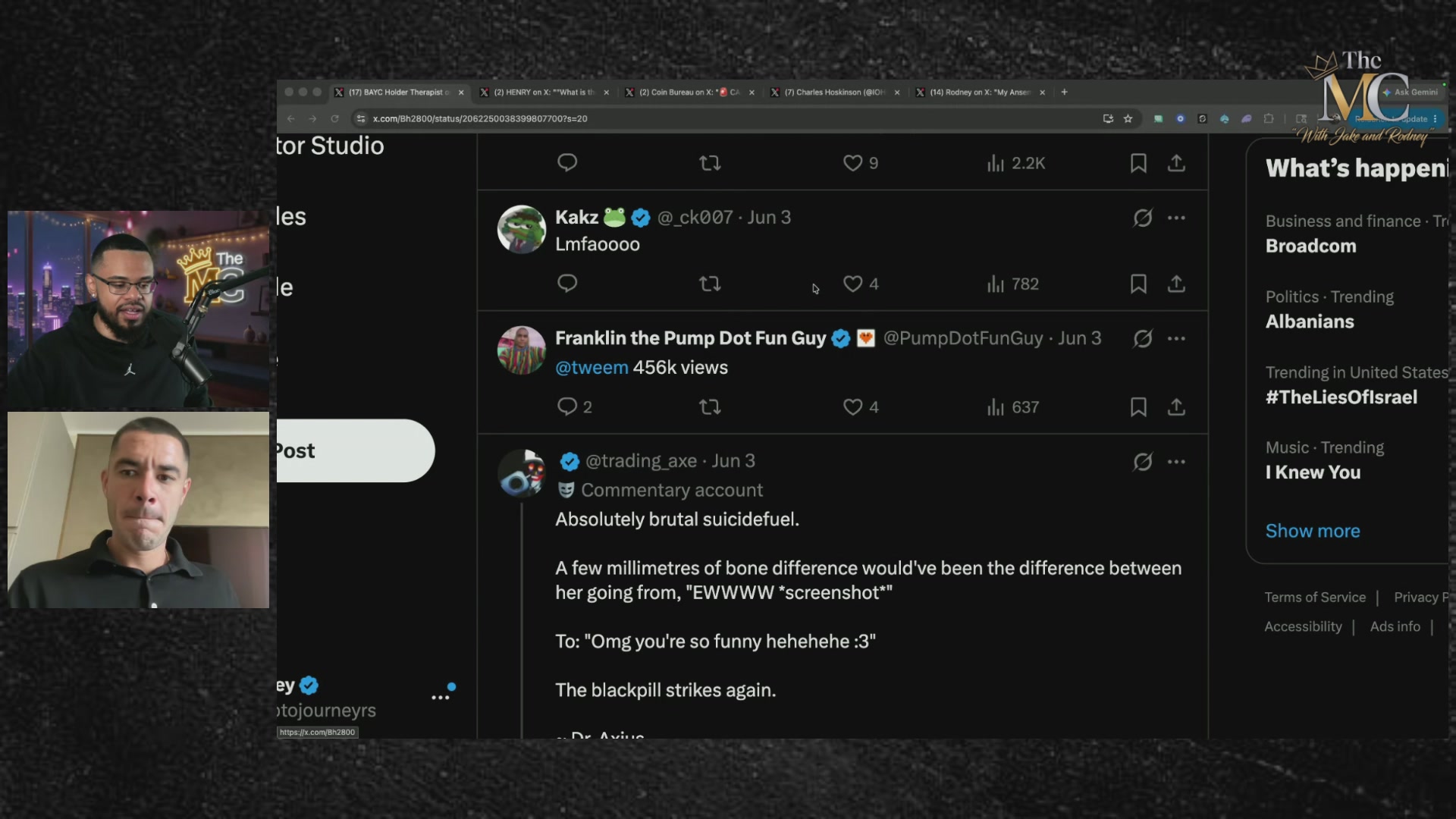The image size is (1456, 819).
Task: View analytics showing 637 views
Action: point(1013,406)
